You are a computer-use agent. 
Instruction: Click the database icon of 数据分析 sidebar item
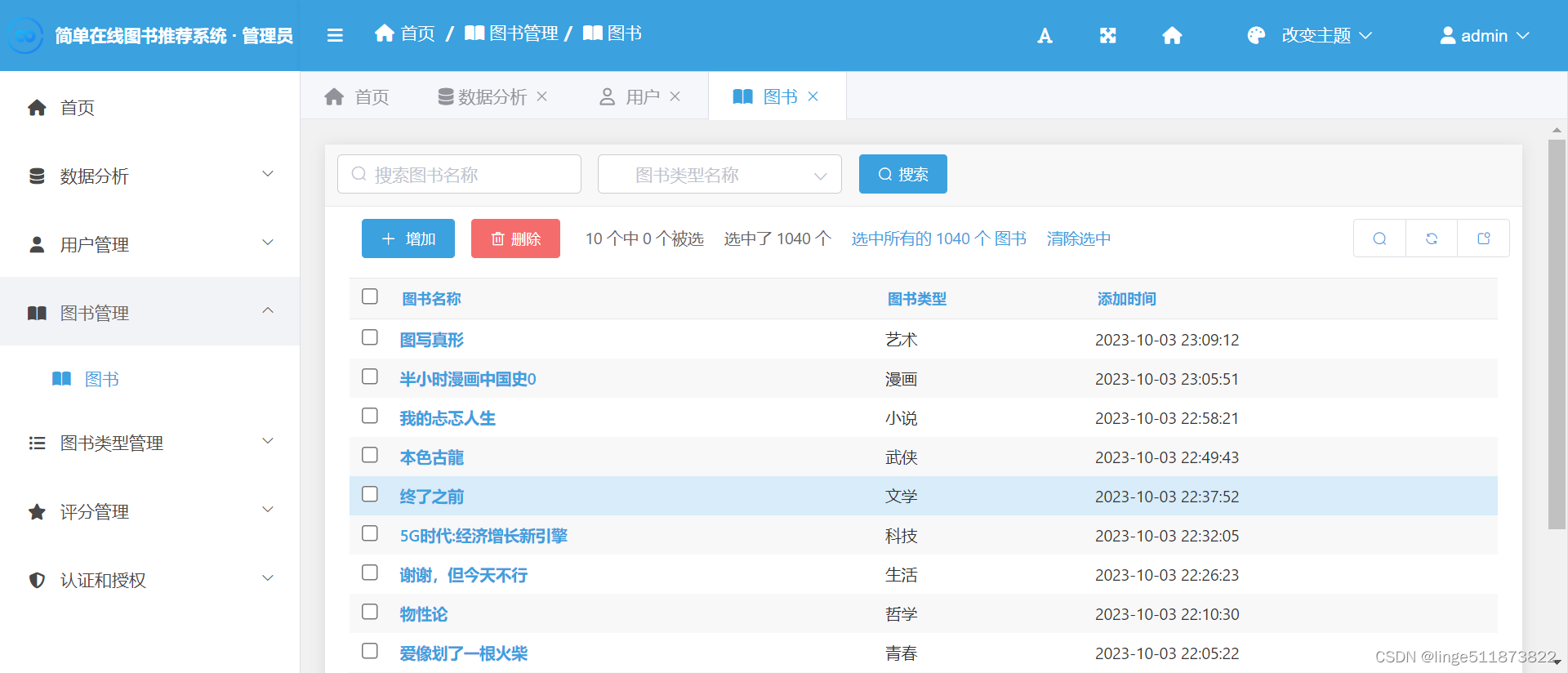click(37, 176)
